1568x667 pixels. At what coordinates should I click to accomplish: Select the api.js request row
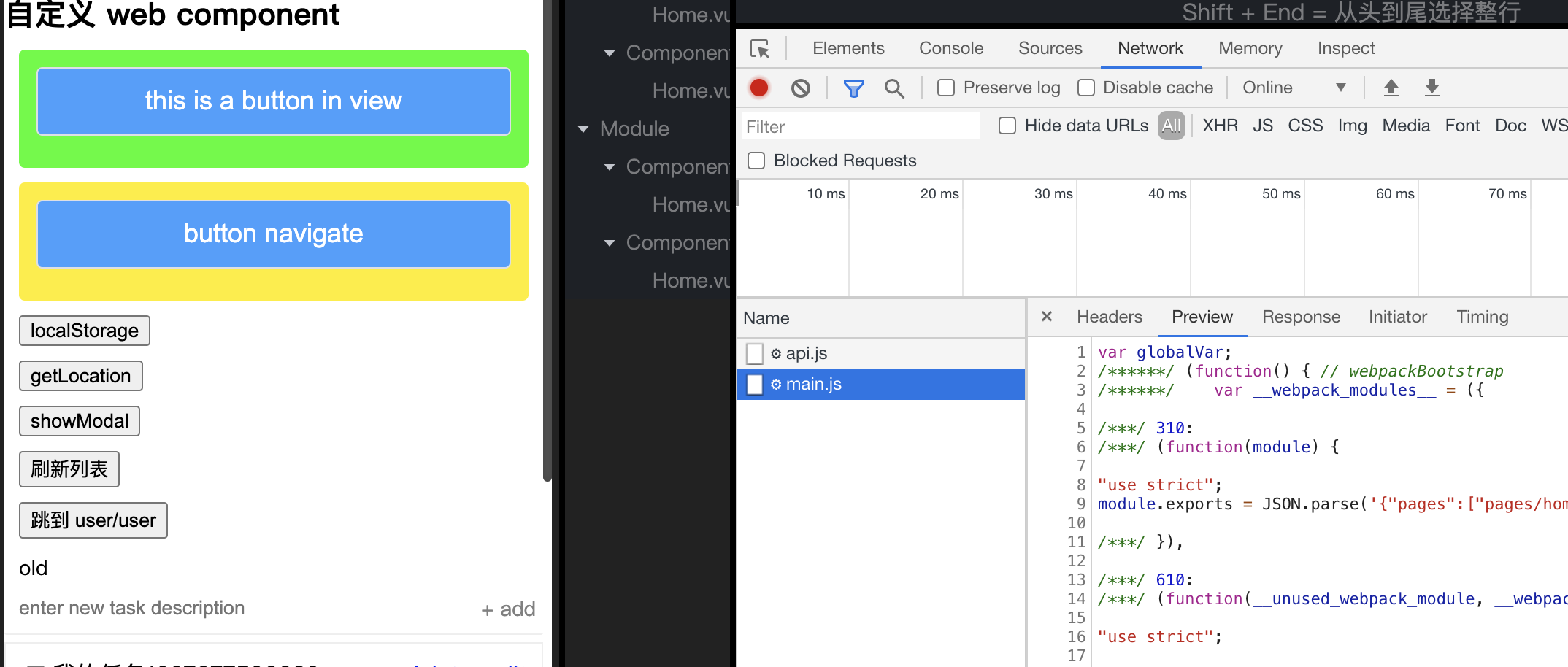pos(881,354)
